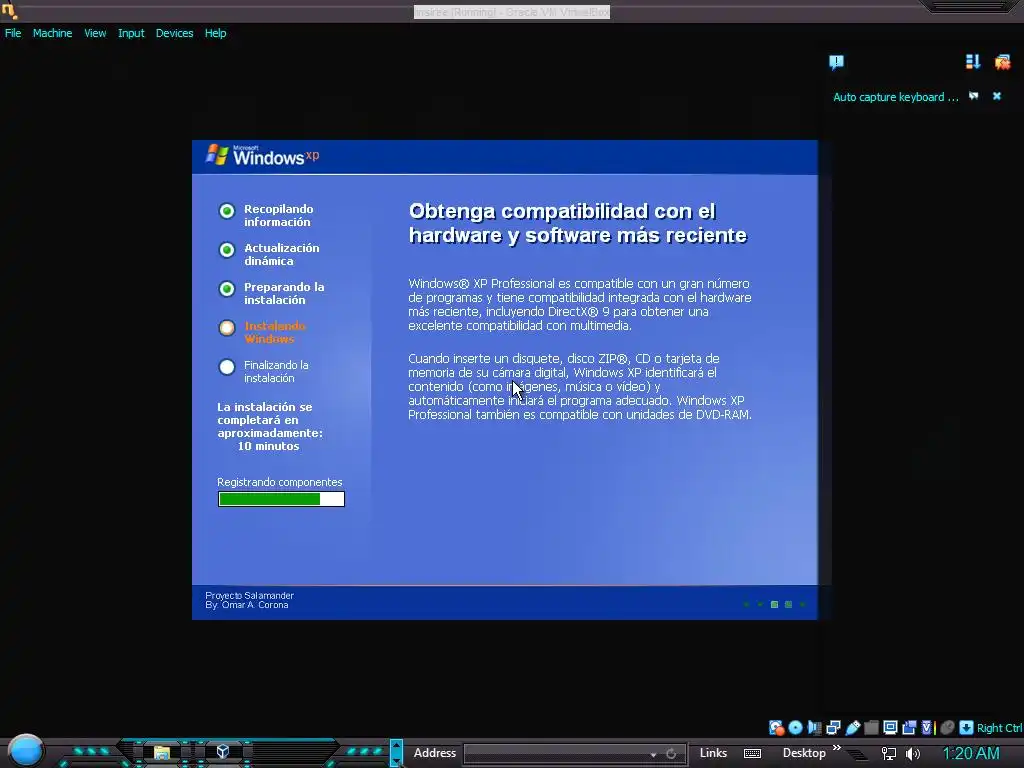Open the Address bar dropdown arrow
The image size is (1024, 768).
click(x=653, y=754)
